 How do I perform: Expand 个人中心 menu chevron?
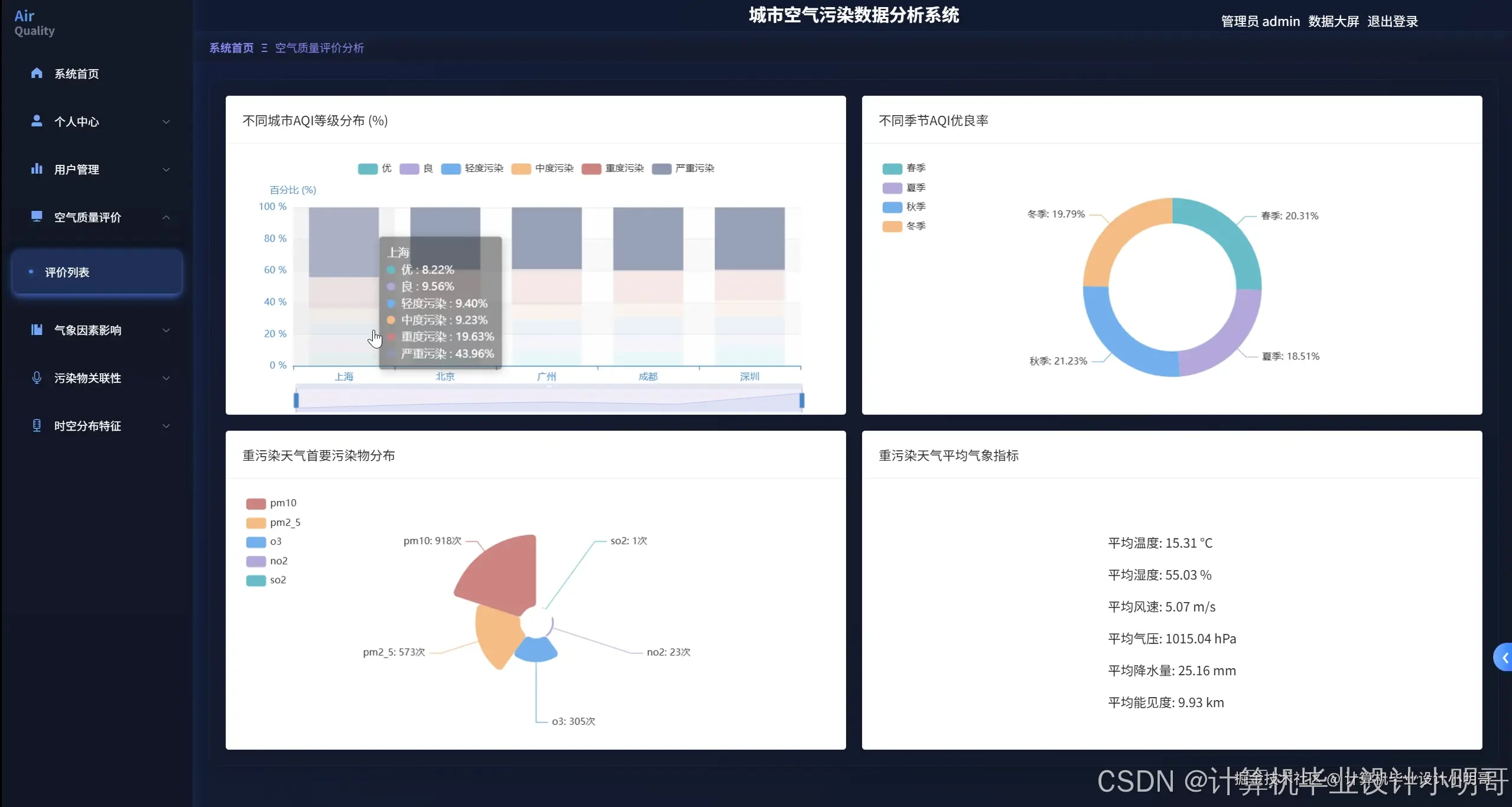pyautogui.click(x=166, y=122)
